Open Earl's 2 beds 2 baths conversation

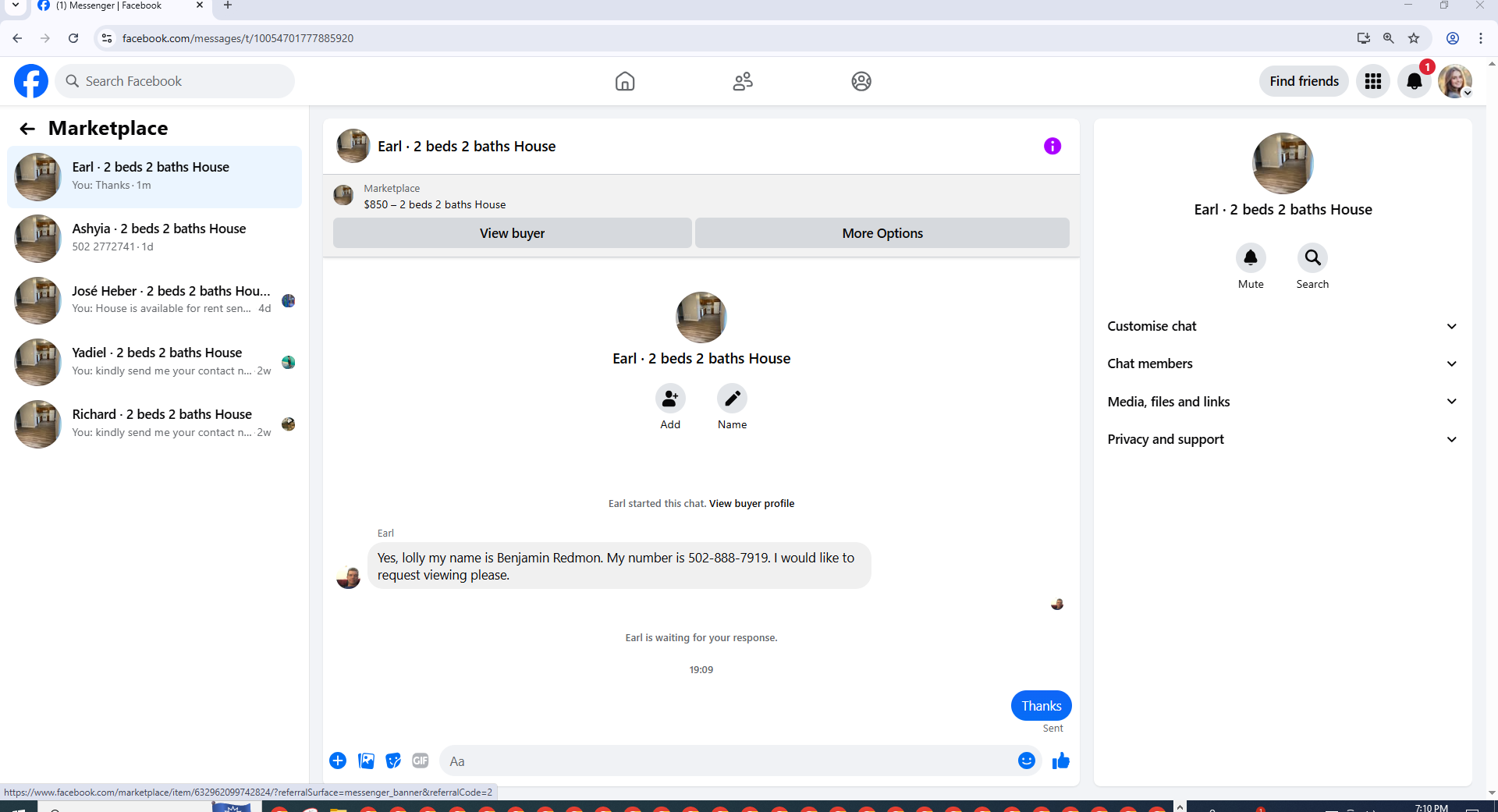(154, 176)
